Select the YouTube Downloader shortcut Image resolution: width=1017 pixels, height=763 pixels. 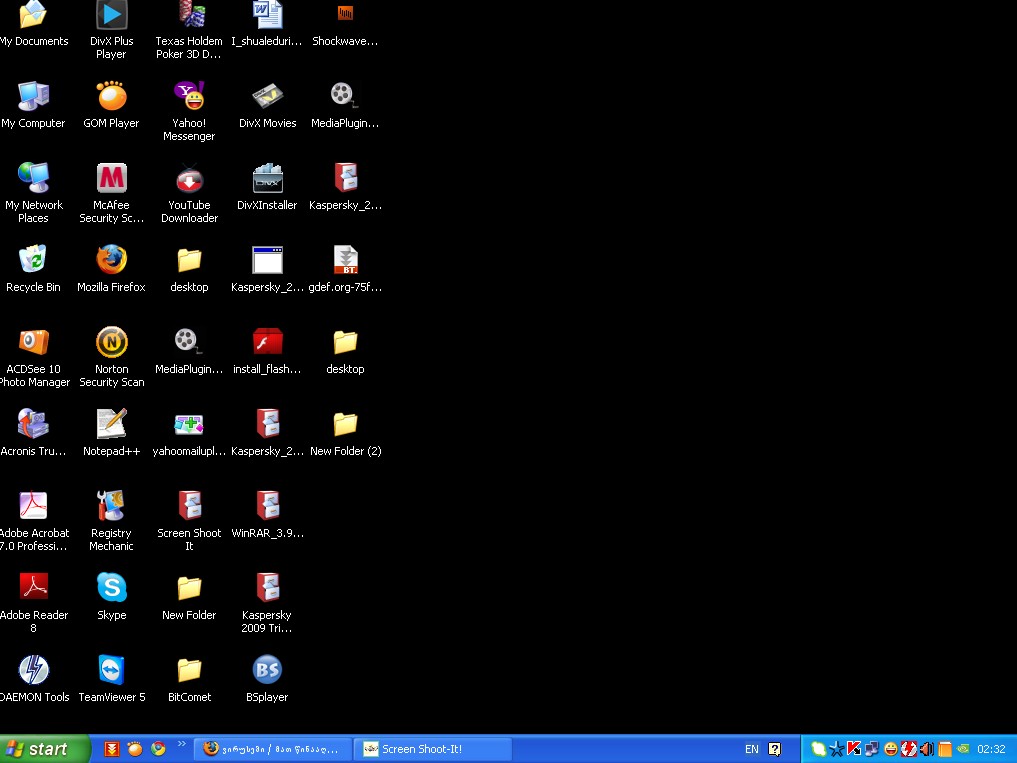click(189, 193)
